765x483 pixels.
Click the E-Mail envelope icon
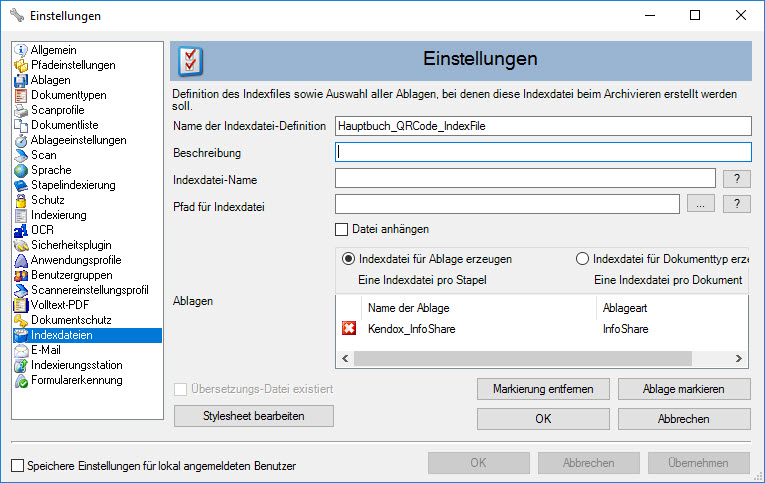(22, 350)
